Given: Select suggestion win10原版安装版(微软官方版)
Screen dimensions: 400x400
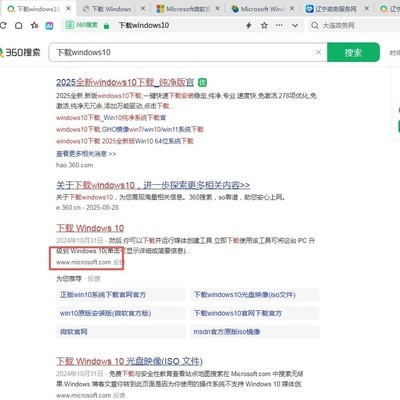Looking at the screenshot, I should pos(121,313).
